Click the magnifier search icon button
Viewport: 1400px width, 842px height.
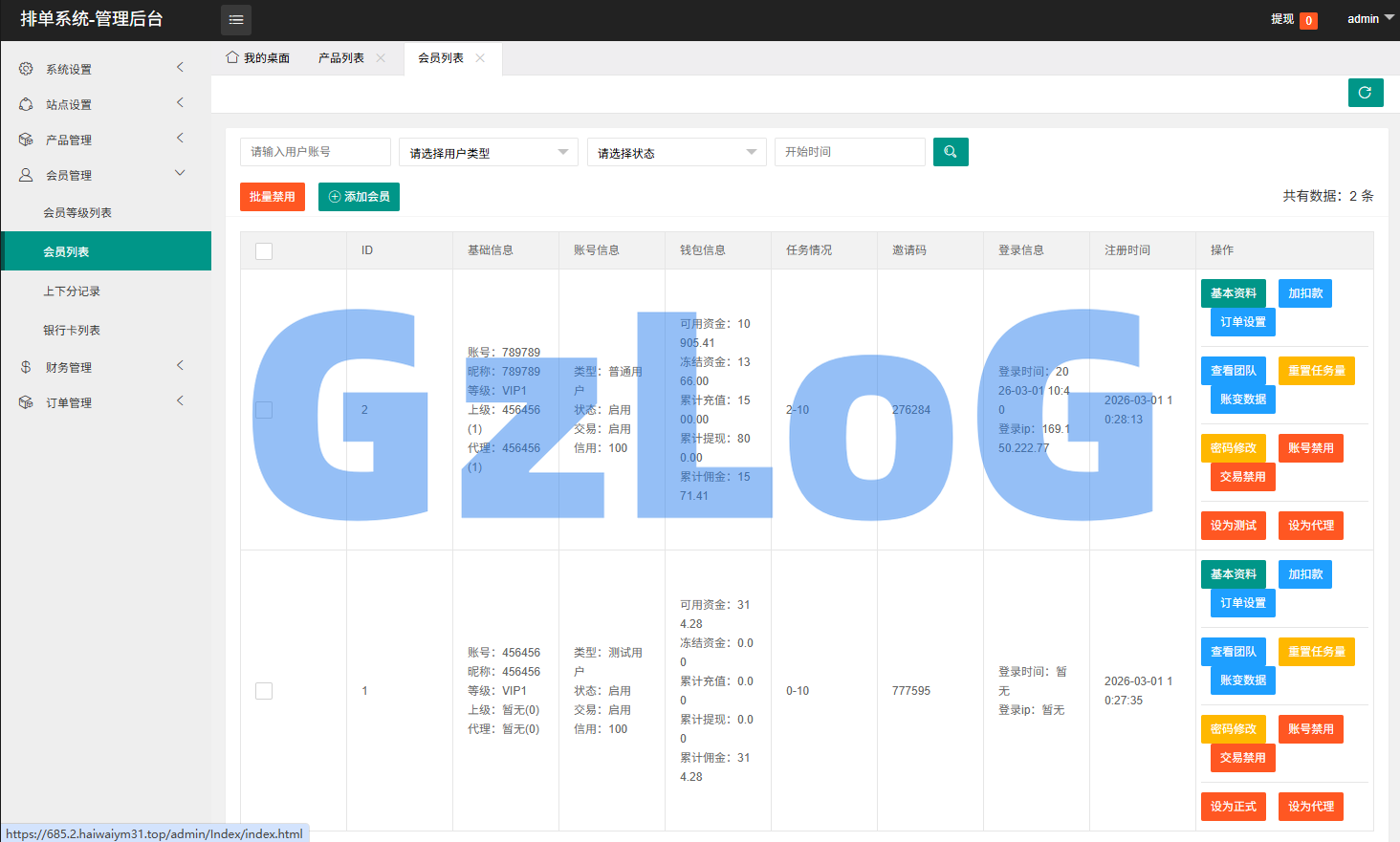click(x=950, y=152)
